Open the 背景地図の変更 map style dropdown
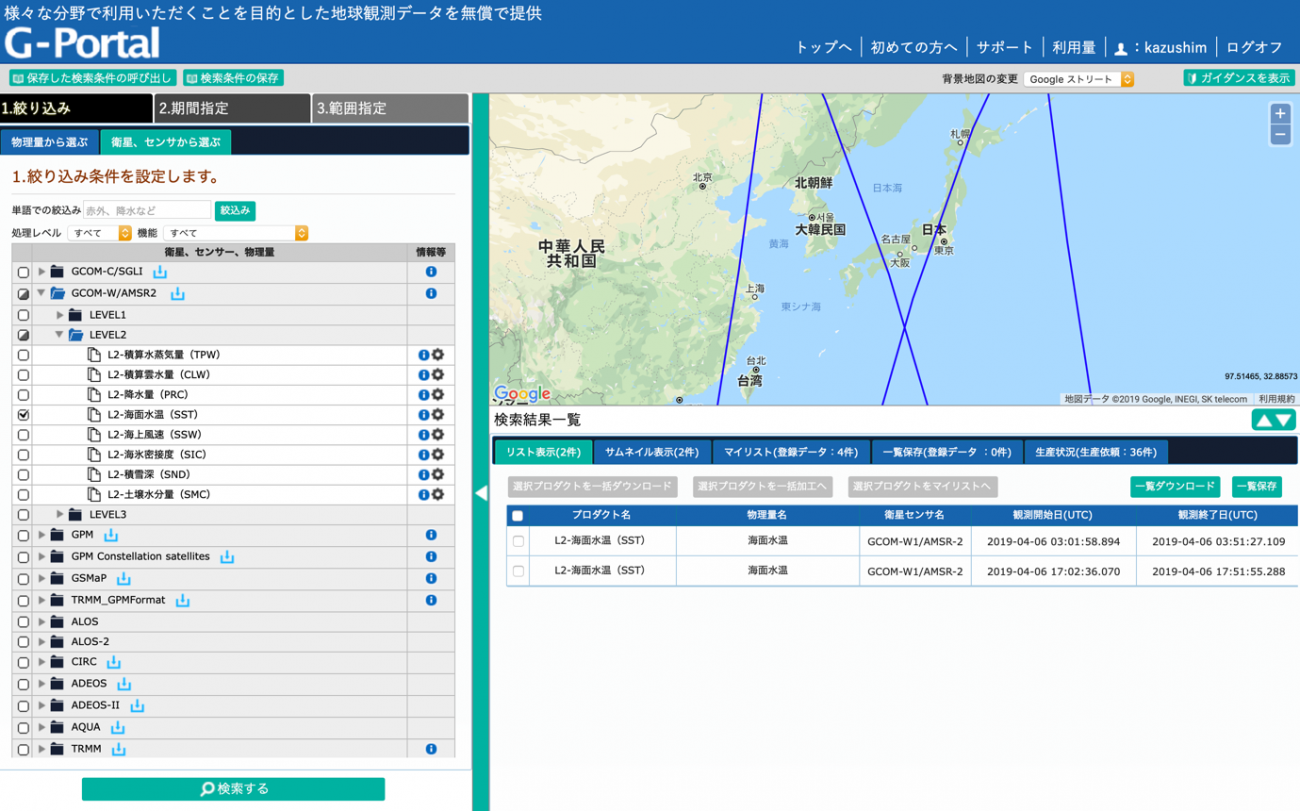 pyautogui.click(x=1079, y=79)
